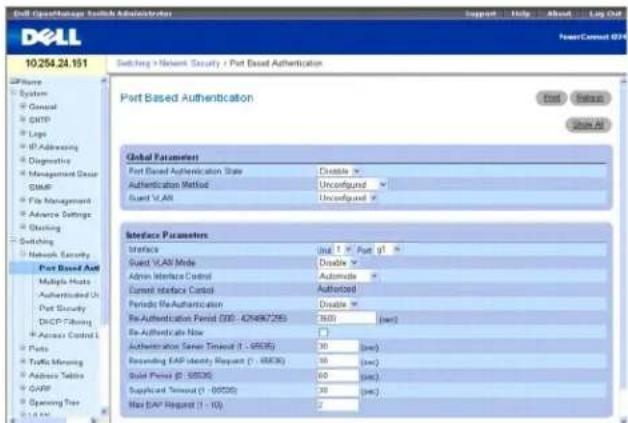Image resolution: width=628 pixels, height=423 pixels.
Task: Expand the Spanning Tree node
Action: click(x=23, y=402)
